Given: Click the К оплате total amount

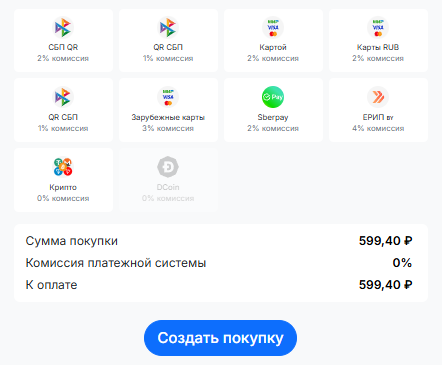Looking at the screenshot, I should 385,285.
